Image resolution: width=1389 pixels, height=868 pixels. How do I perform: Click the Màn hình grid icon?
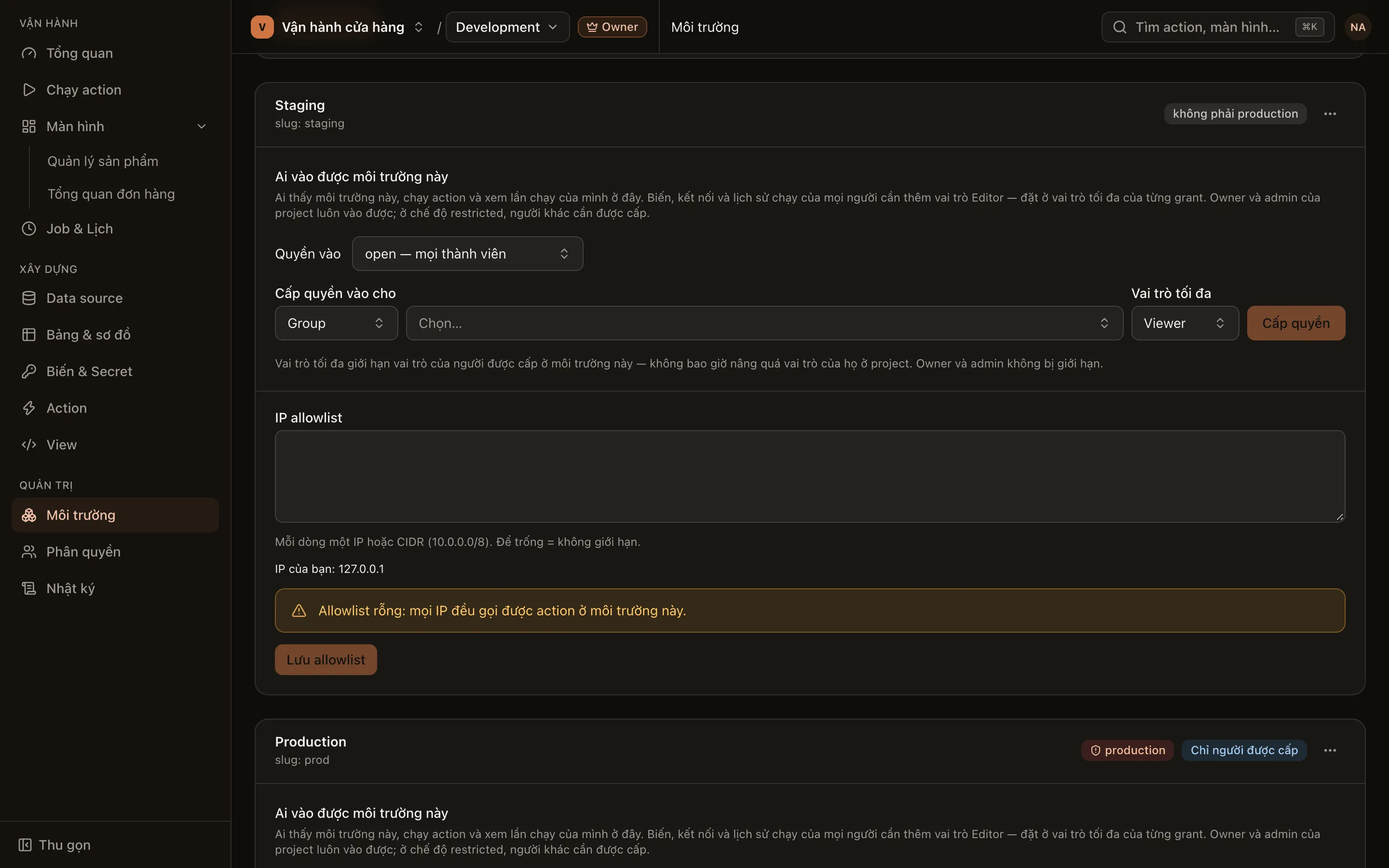tap(29, 126)
